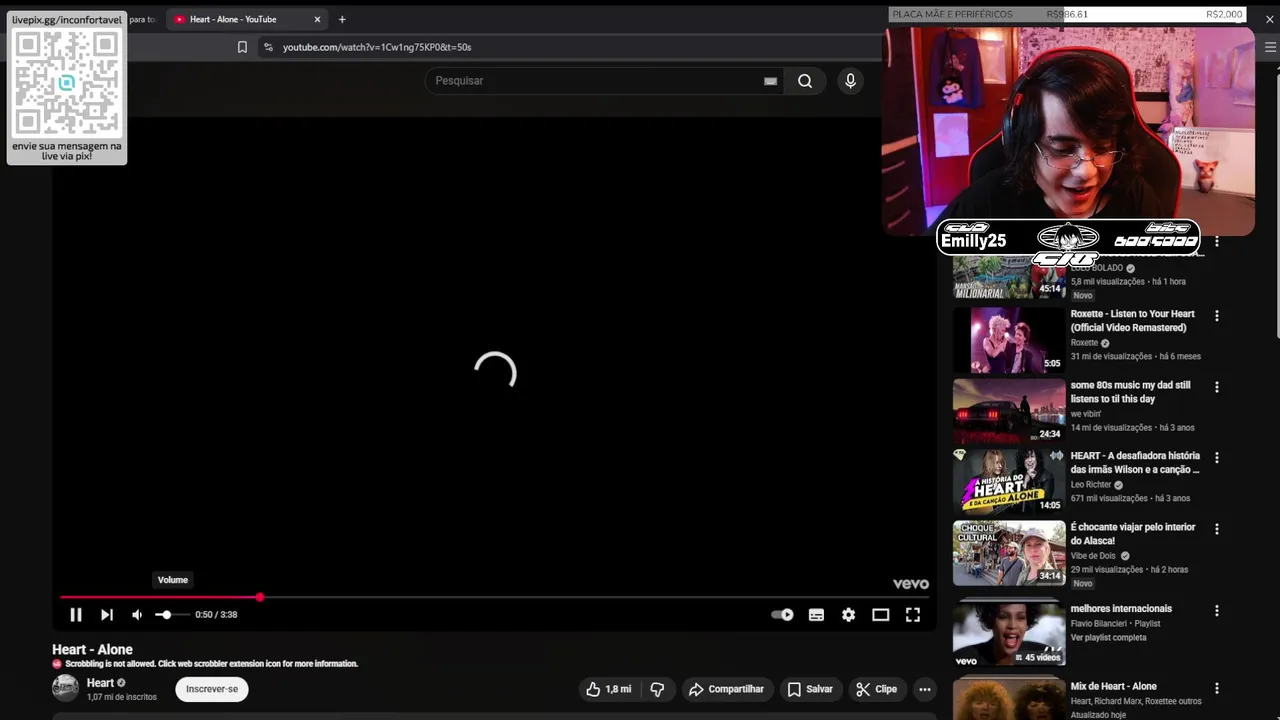Open on-screen keyboard icon in search box
Image resolution: width=1280 pixels, height=720 pixels.
[770, 81]
